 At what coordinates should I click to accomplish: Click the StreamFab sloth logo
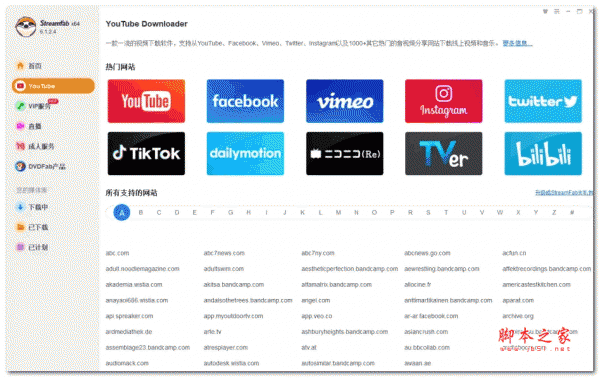(26, 26)
